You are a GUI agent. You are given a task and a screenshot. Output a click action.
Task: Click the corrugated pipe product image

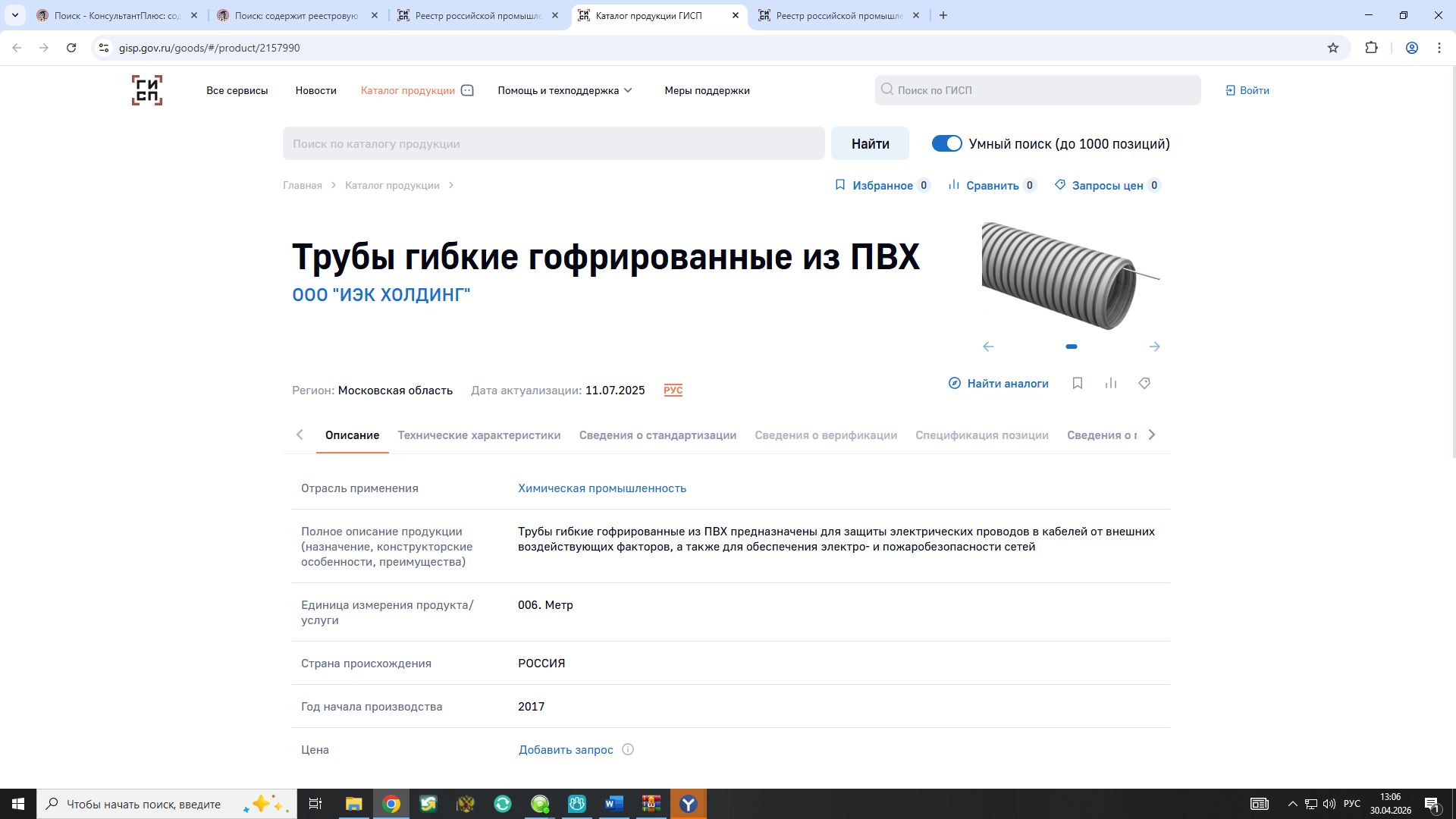(1071, 275)
